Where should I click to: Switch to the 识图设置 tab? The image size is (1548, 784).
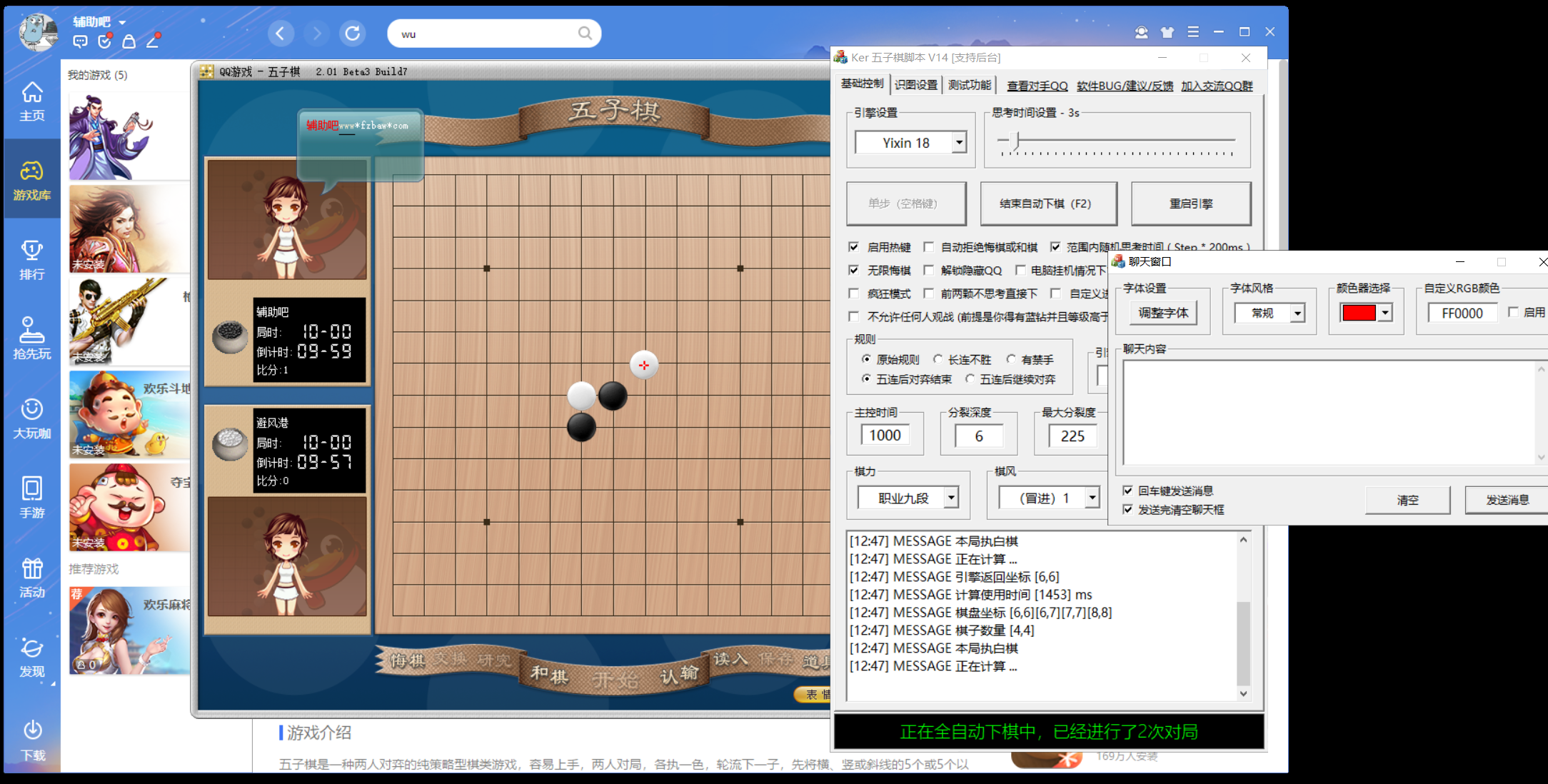(x=915, y=84)
